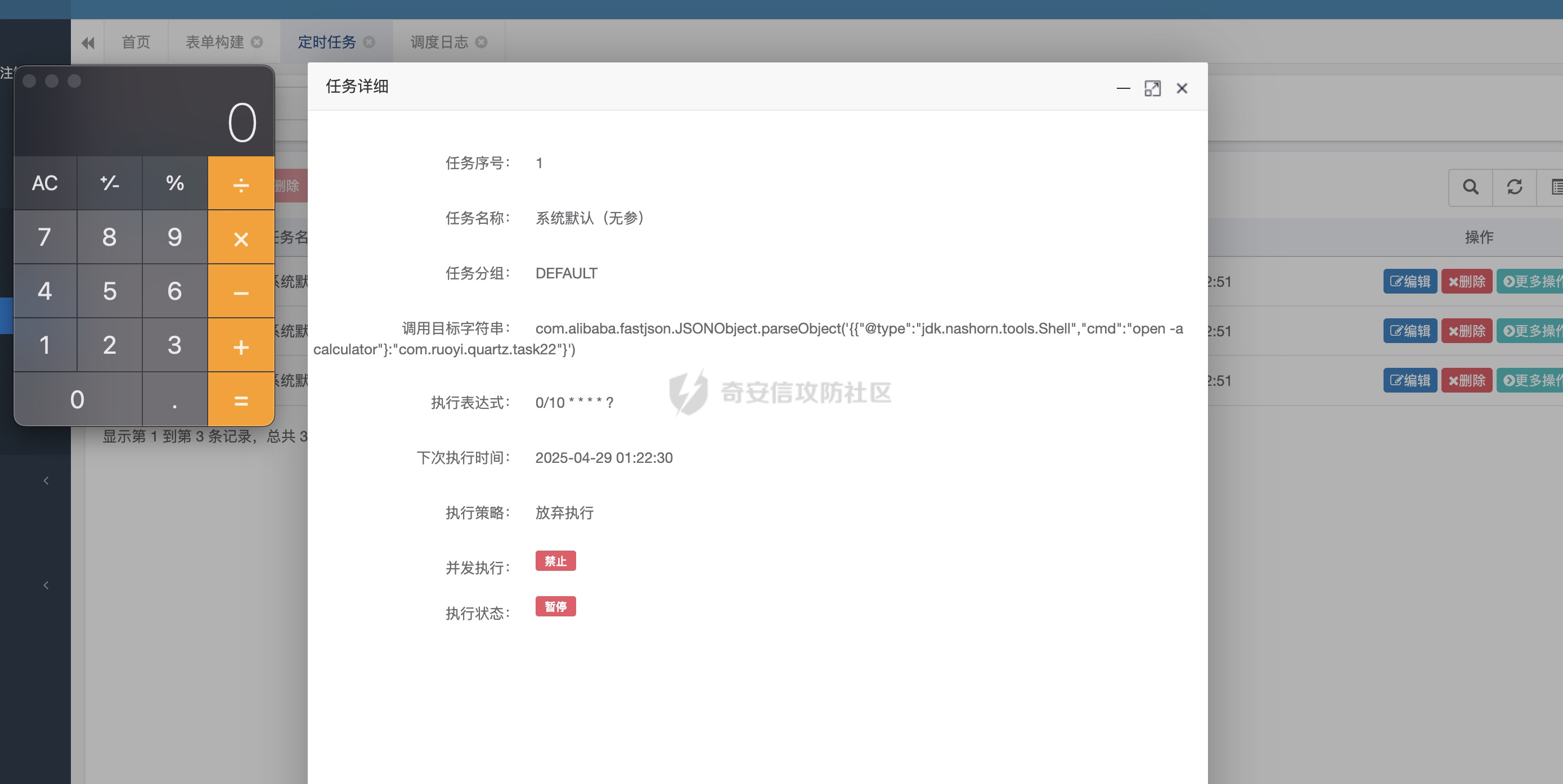Click the search icon above the task list
The width and height of the screenshot is (1563, 784).
[1470, 187]
